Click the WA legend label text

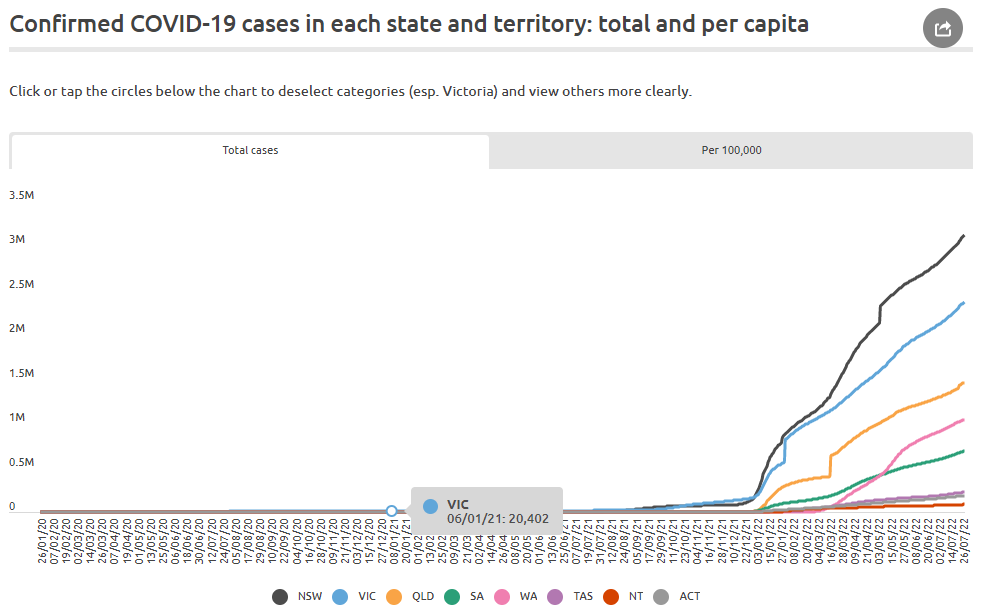coord(528,596)
